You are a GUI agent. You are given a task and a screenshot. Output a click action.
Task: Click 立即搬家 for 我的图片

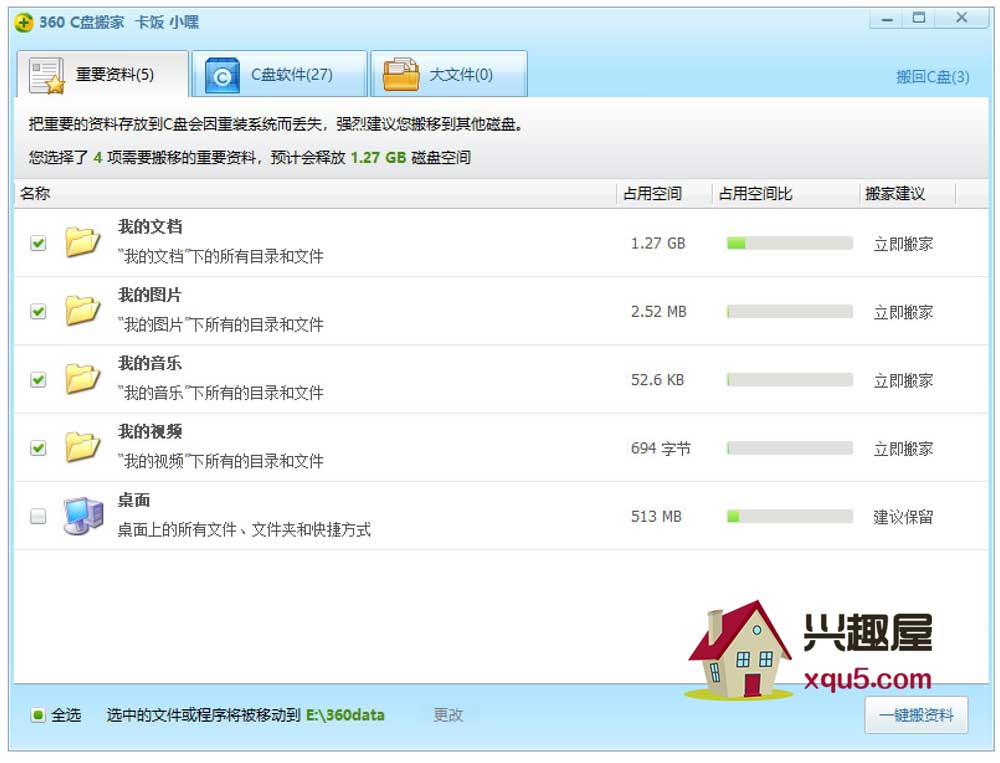pyautogui.click(x=903, y=312)
